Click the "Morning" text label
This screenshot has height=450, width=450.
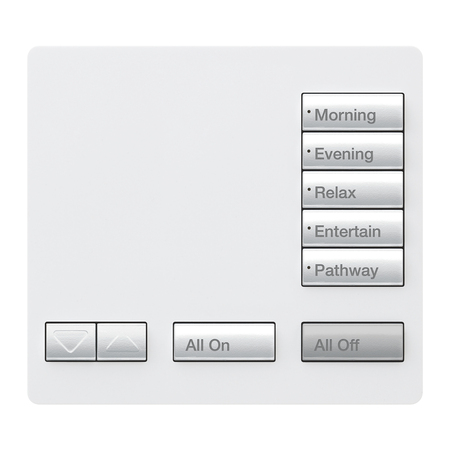pyautogui.click(x=345, y=115)
